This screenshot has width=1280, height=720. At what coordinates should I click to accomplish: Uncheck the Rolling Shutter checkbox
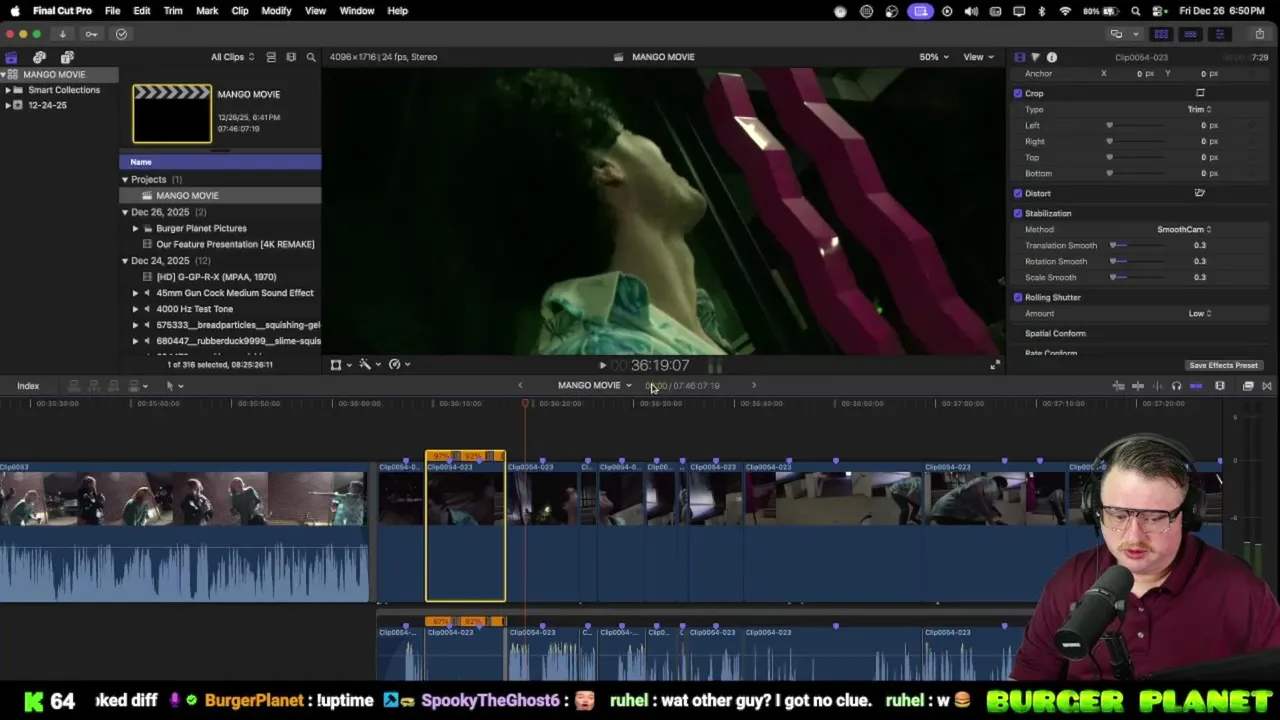(1018, 297)
